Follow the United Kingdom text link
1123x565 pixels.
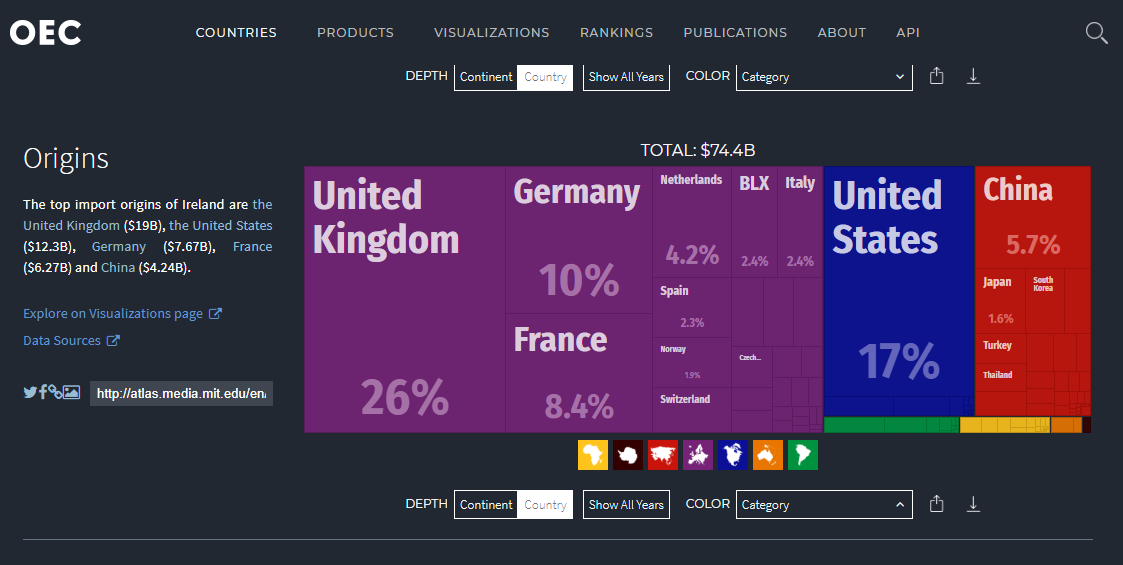click(71, 225)
